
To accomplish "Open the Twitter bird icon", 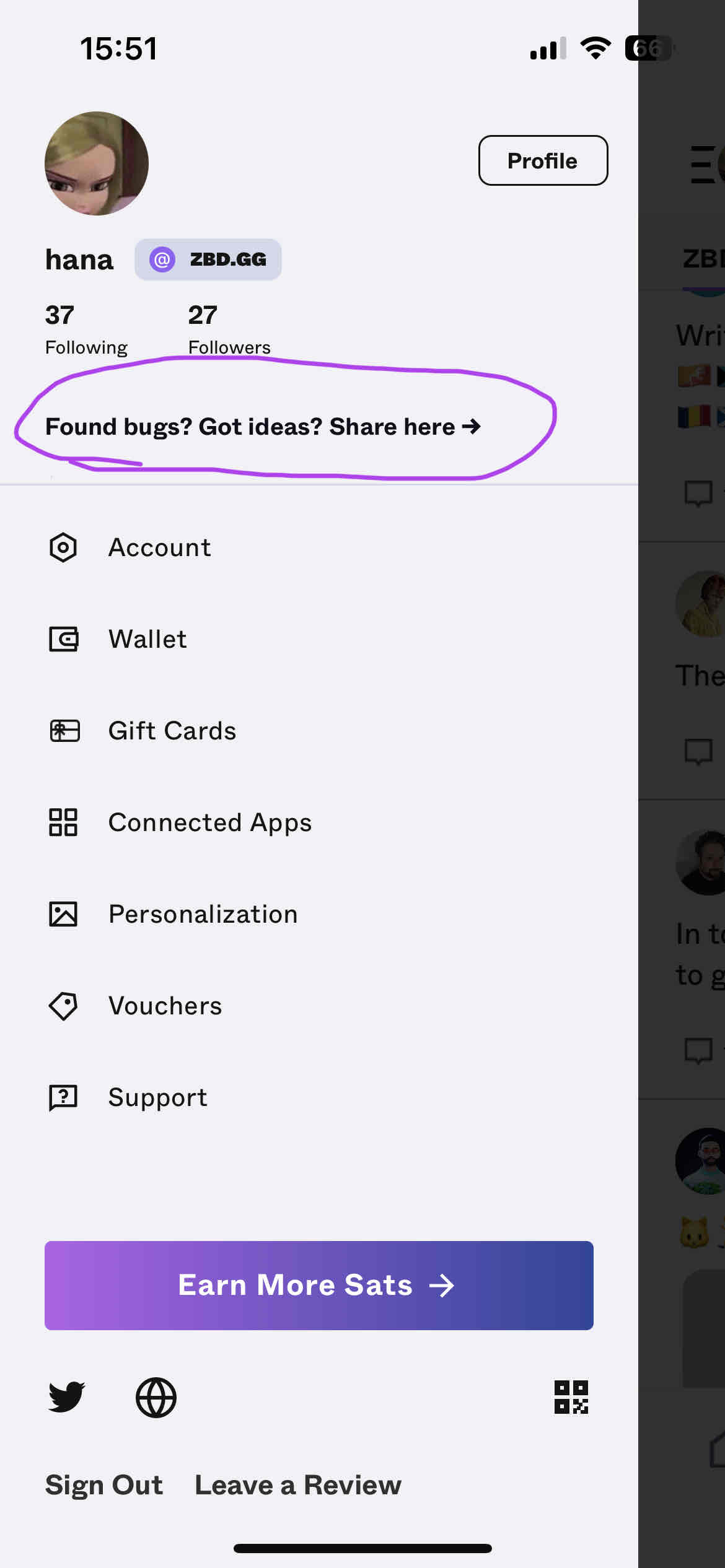I will point(66,1397).
